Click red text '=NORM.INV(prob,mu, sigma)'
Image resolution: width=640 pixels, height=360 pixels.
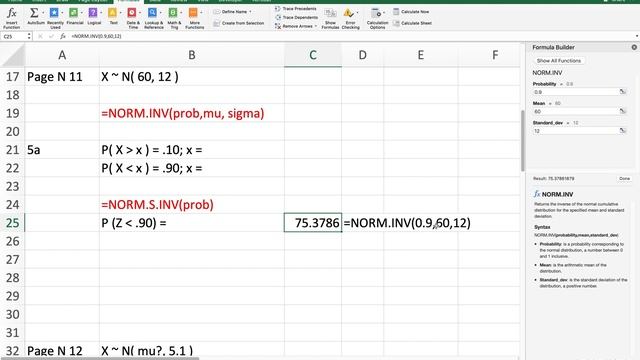(x=182, y=113)
